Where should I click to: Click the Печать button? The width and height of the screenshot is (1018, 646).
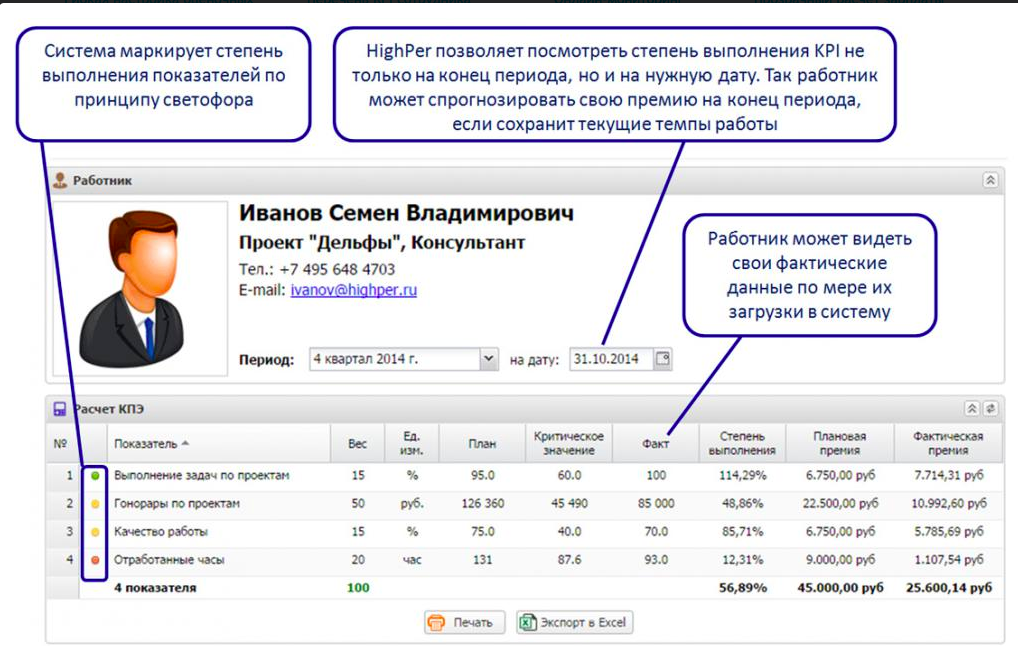click(x=463, y=621)
